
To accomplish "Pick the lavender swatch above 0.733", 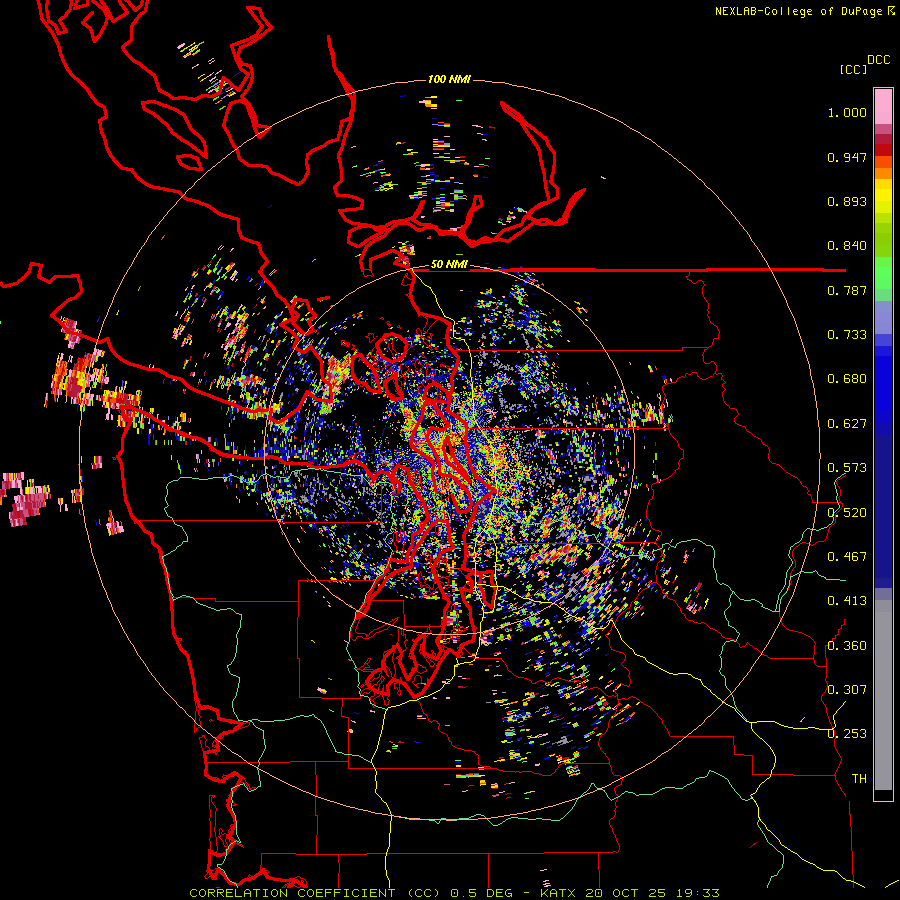I will pyautogui.click(x=883, y=317).
